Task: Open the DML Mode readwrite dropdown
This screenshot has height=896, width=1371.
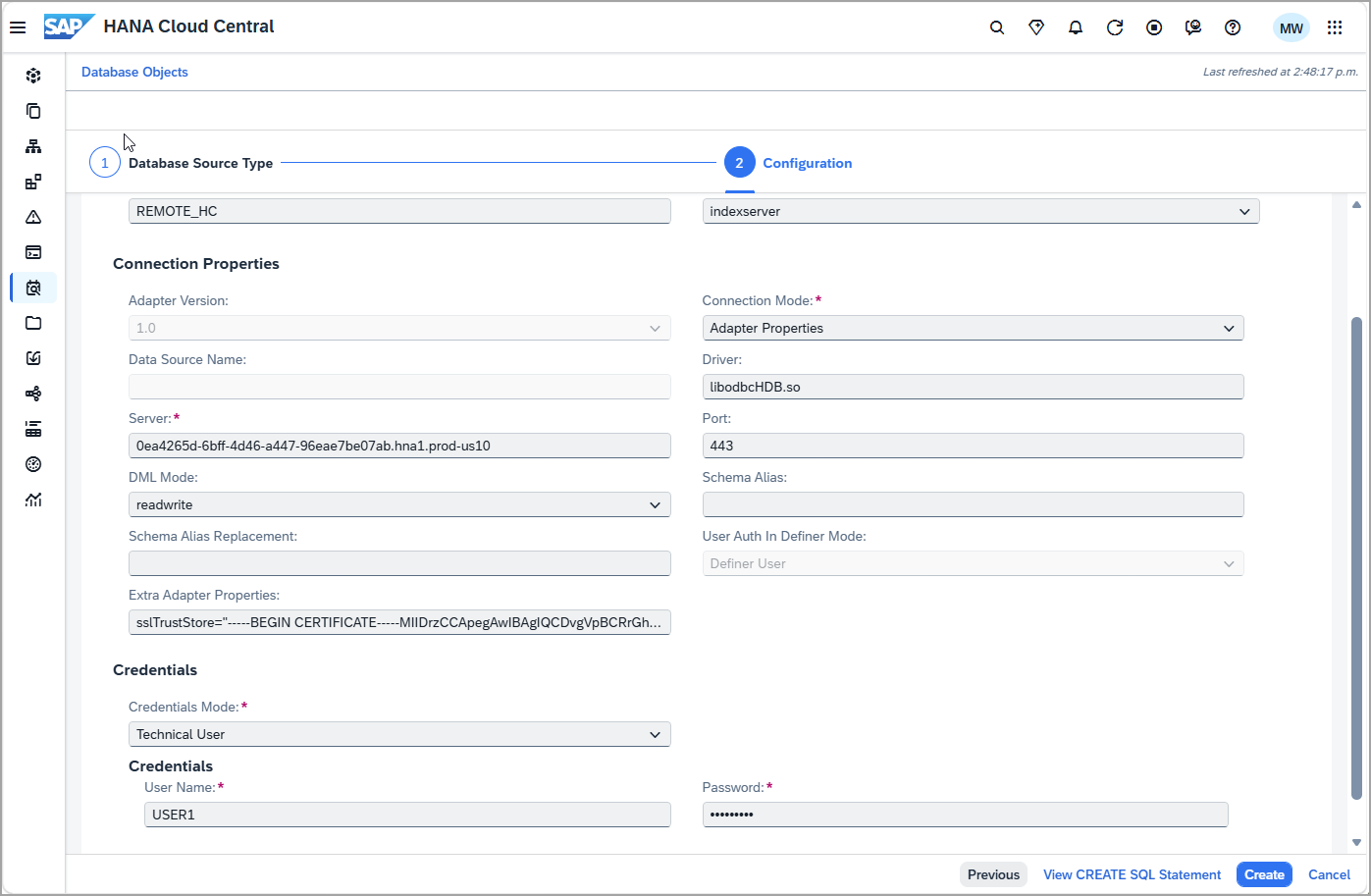Action: pos(399,504)
